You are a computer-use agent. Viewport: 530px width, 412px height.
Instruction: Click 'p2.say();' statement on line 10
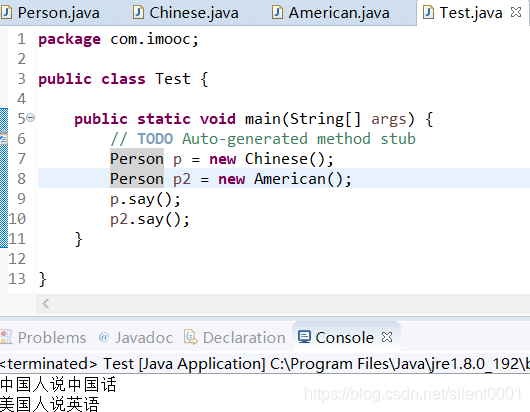(x=150, y=219)
